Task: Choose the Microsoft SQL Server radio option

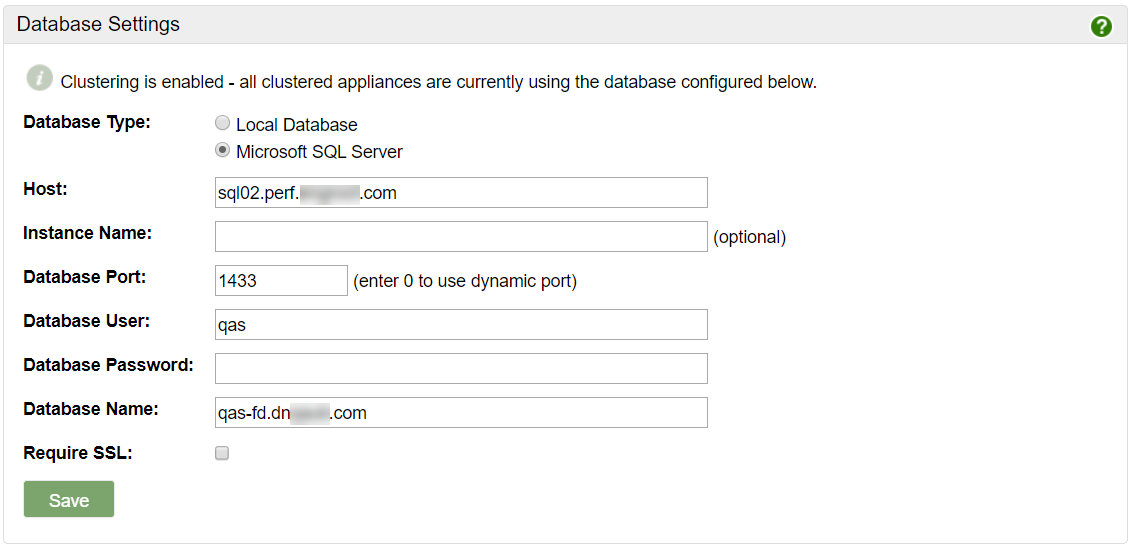Action: pos(223,151)
